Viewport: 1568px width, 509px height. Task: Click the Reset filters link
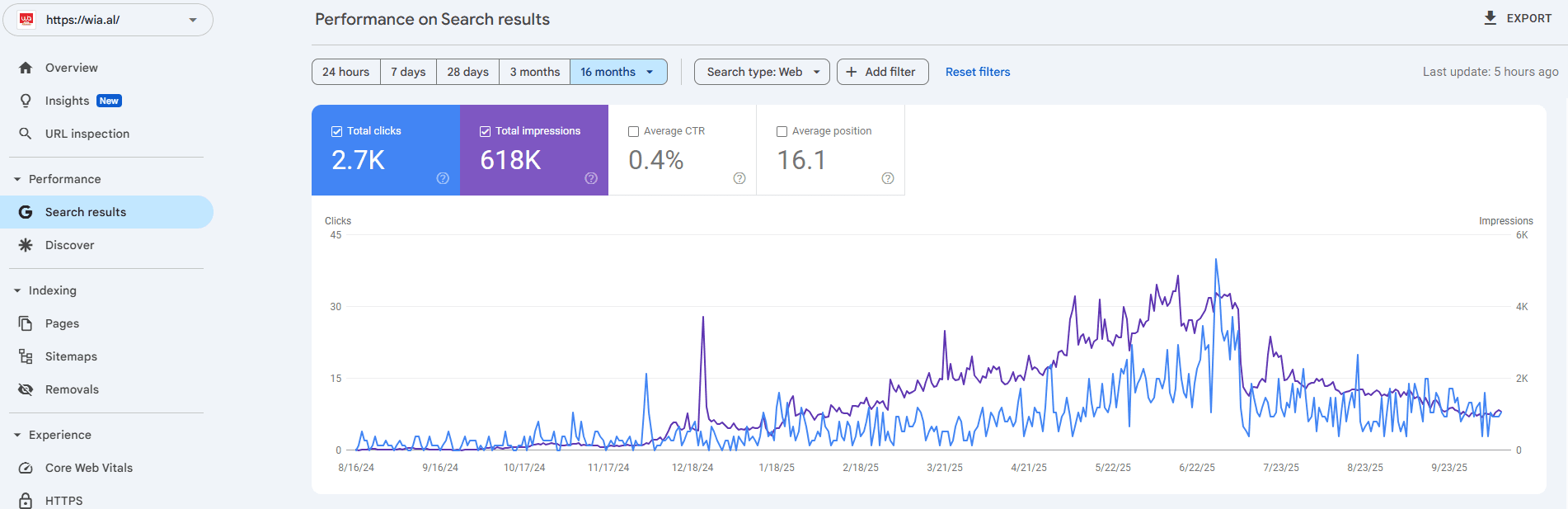pos(977,72)
